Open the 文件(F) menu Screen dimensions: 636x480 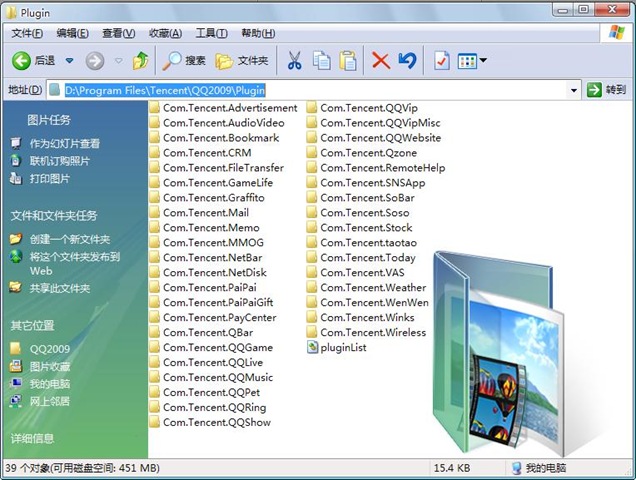[x=27, y=33]
